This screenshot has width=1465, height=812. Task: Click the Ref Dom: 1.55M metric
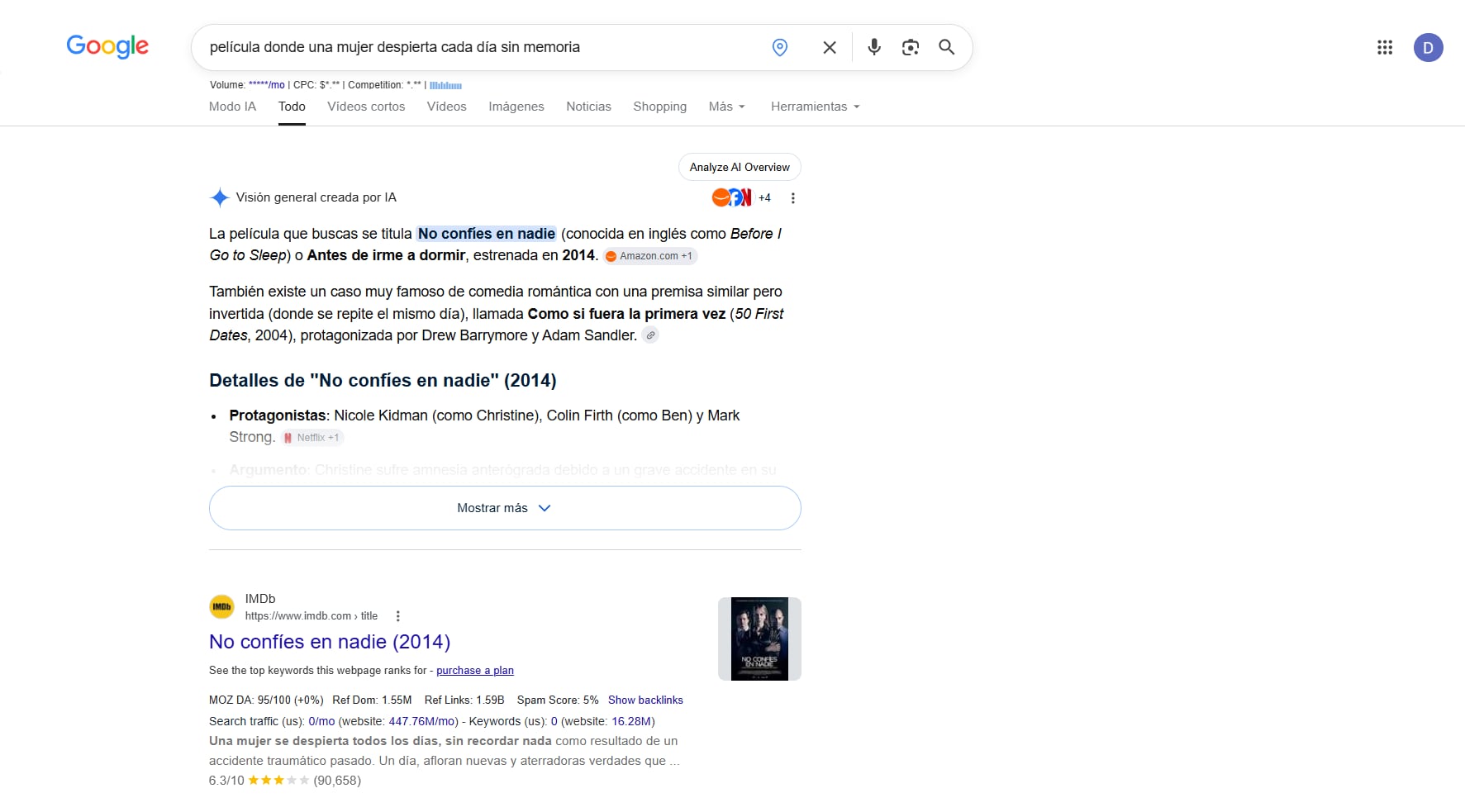pyautogui.click(x=372, y=700)
